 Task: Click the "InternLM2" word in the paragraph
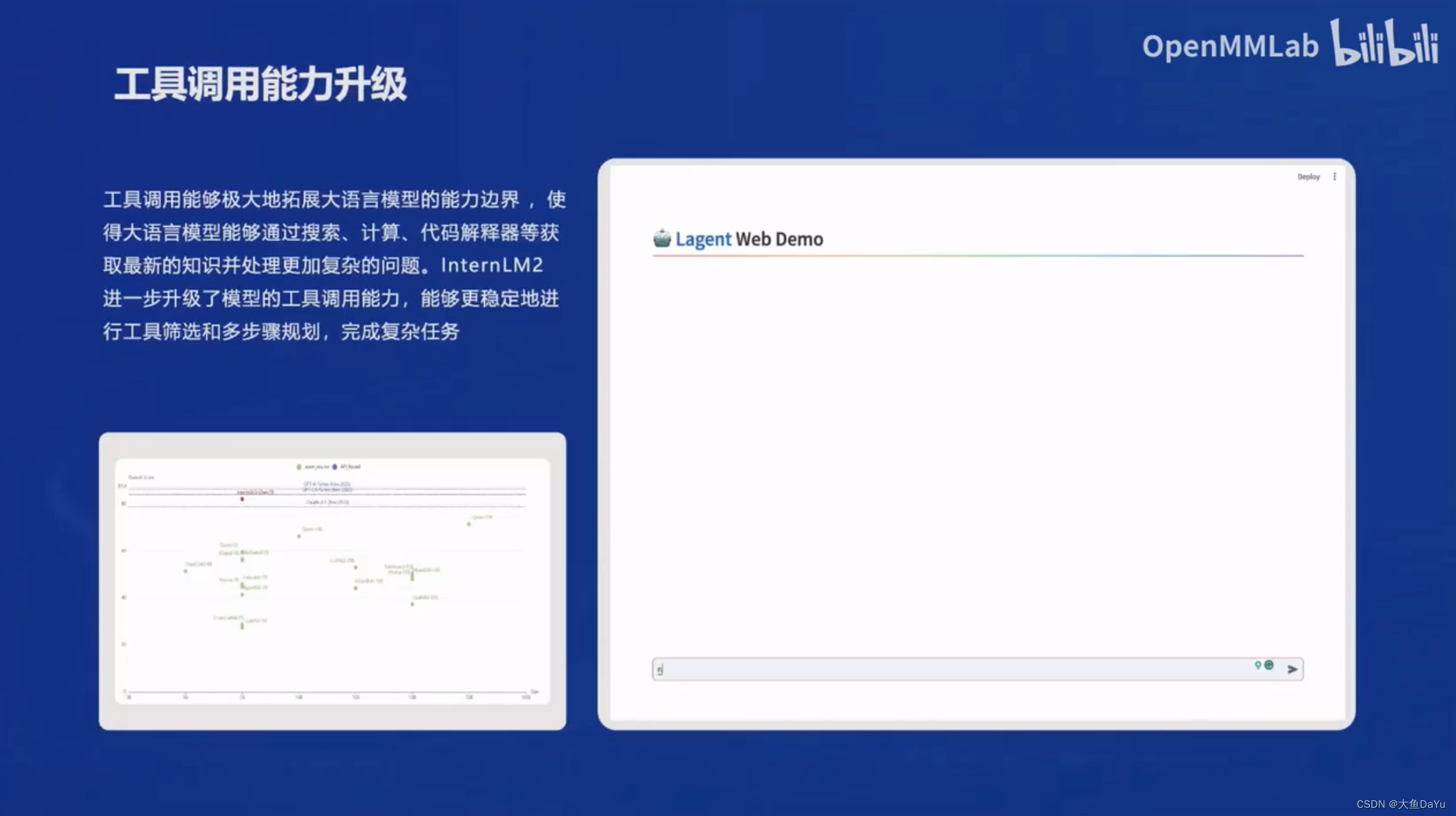[x=491, y=265]
